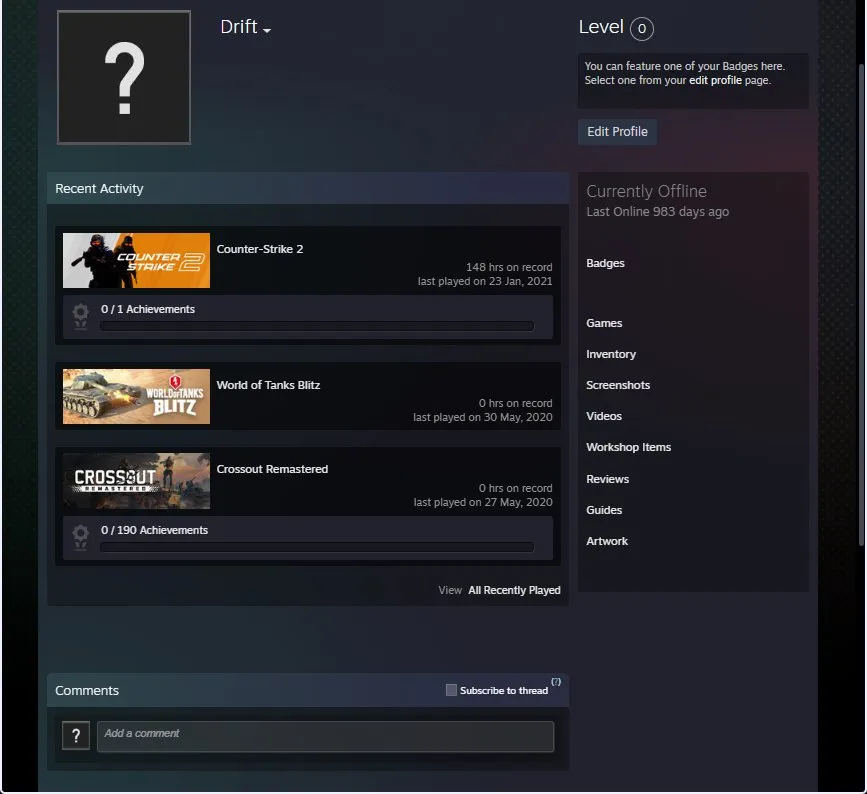View All Recently Played games
Viewport: 867px width, 794px height.
(514, 590)
